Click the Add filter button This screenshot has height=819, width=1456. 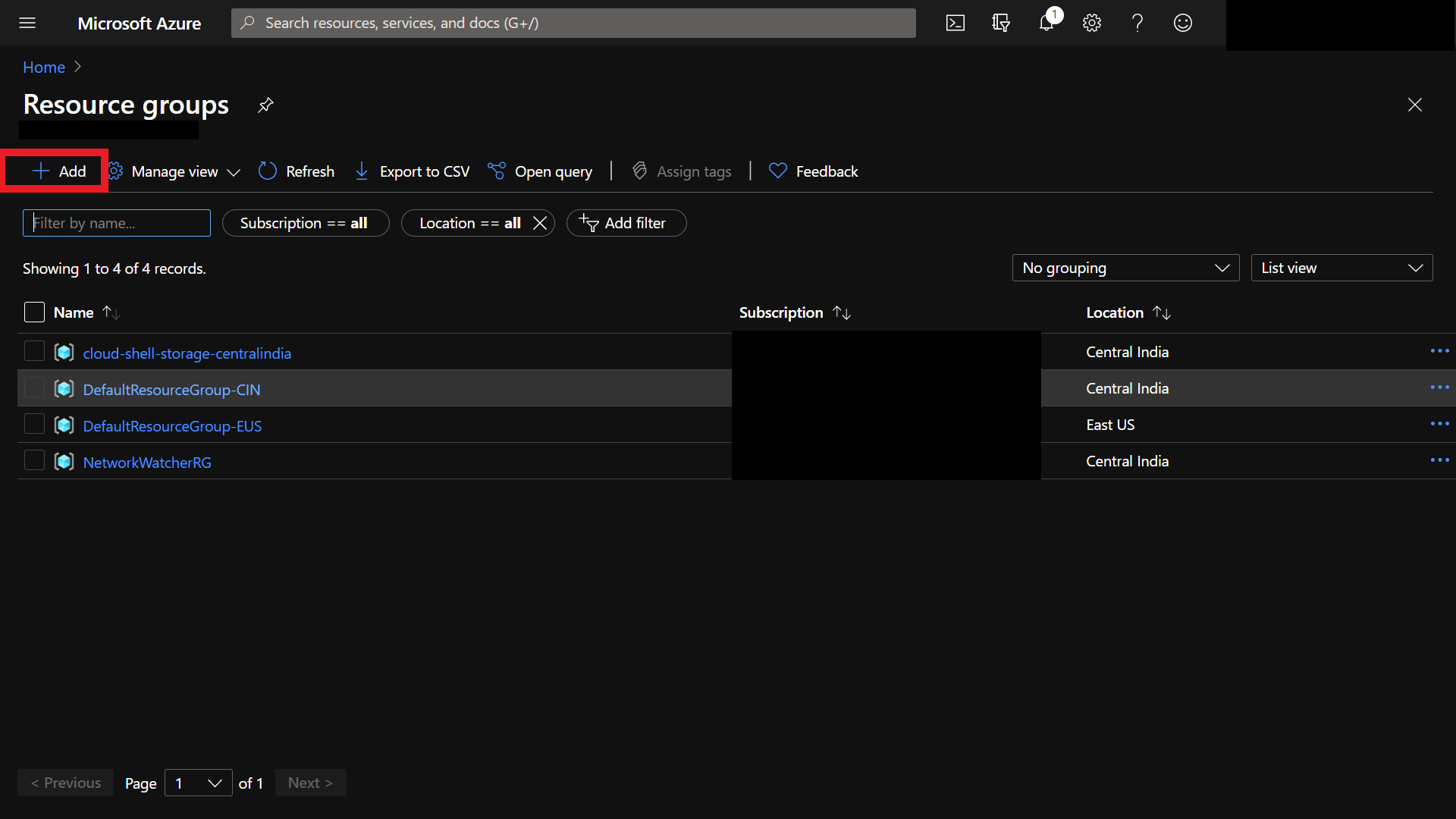pos(625,223)
